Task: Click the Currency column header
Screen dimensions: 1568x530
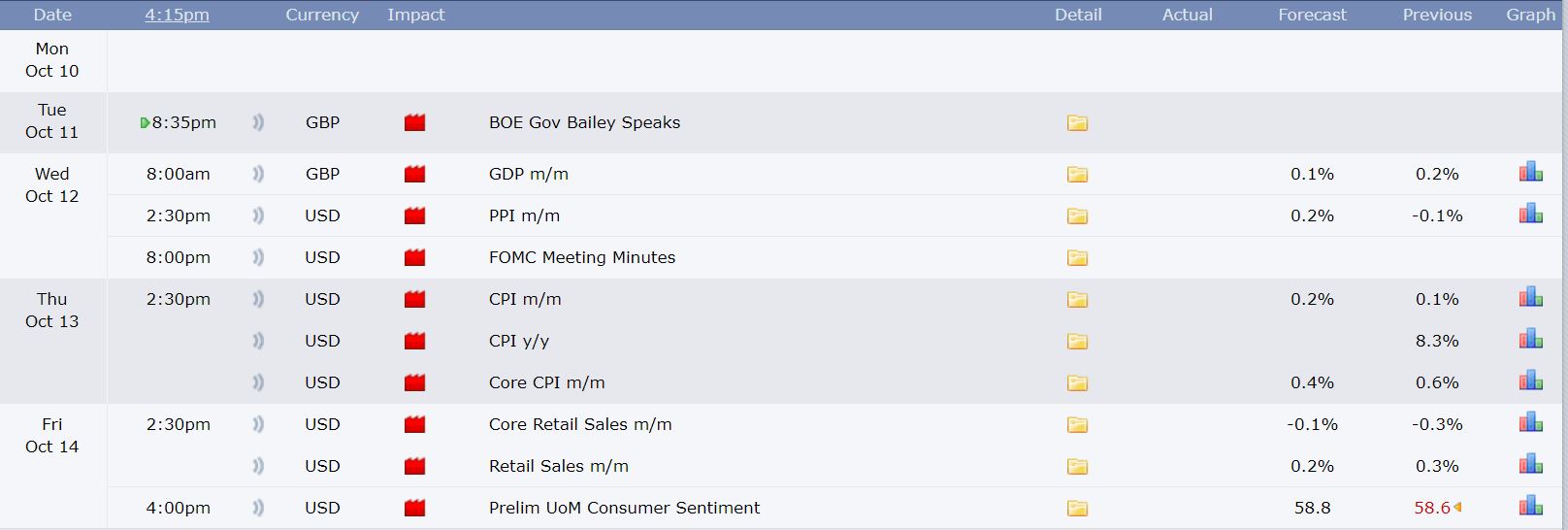Action: (322, 15)
